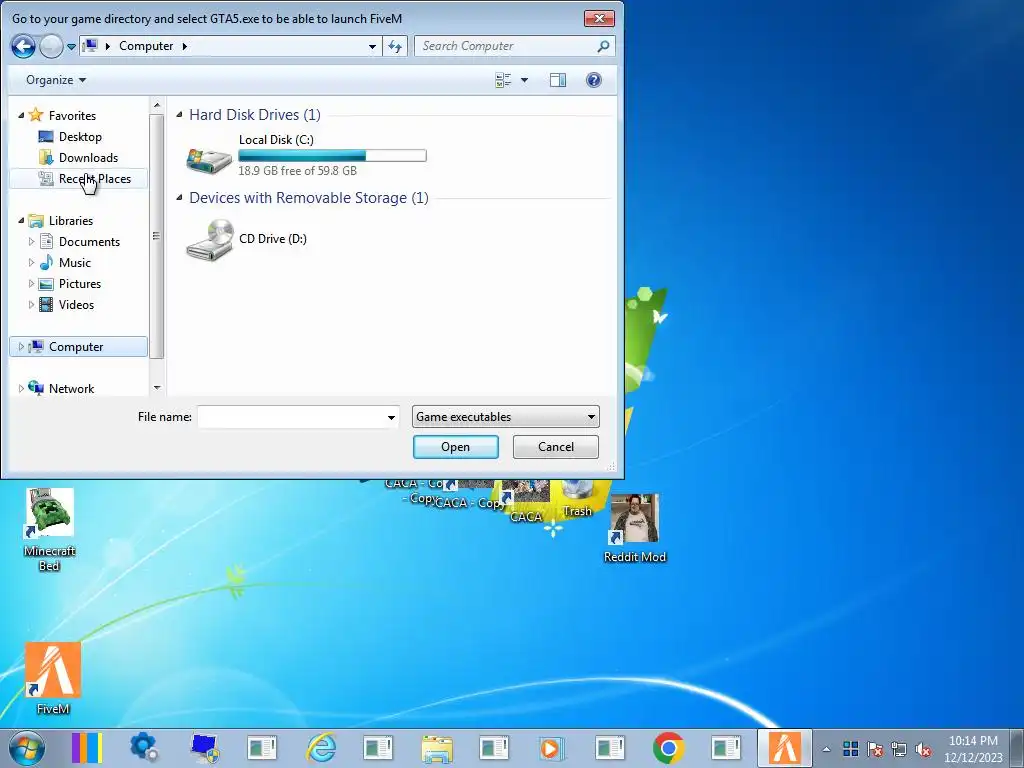Click the Action Center flag tray icon
This screenshot has height=768, width=1024.
tap(874, 749)
